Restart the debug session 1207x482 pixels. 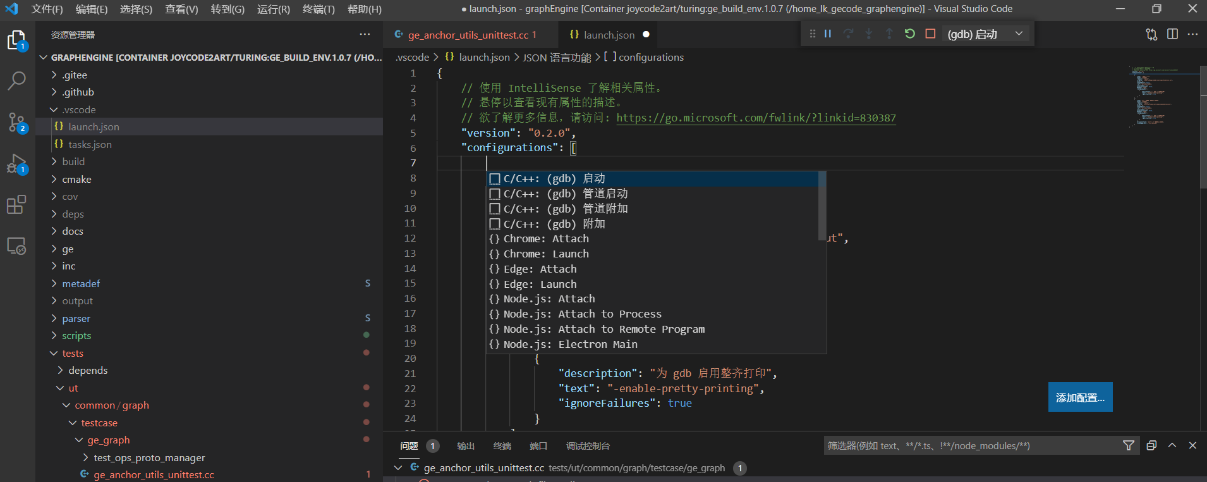[909, 34]
